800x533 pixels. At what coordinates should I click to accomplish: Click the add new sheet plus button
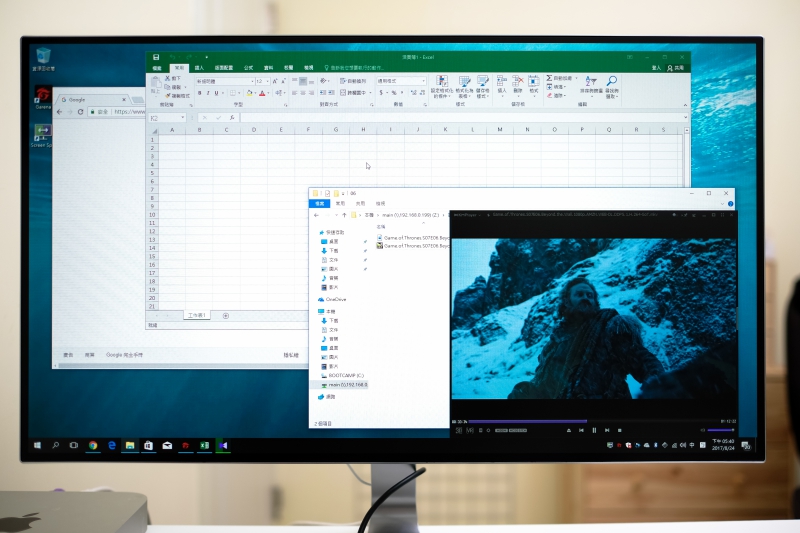point(226,315)
